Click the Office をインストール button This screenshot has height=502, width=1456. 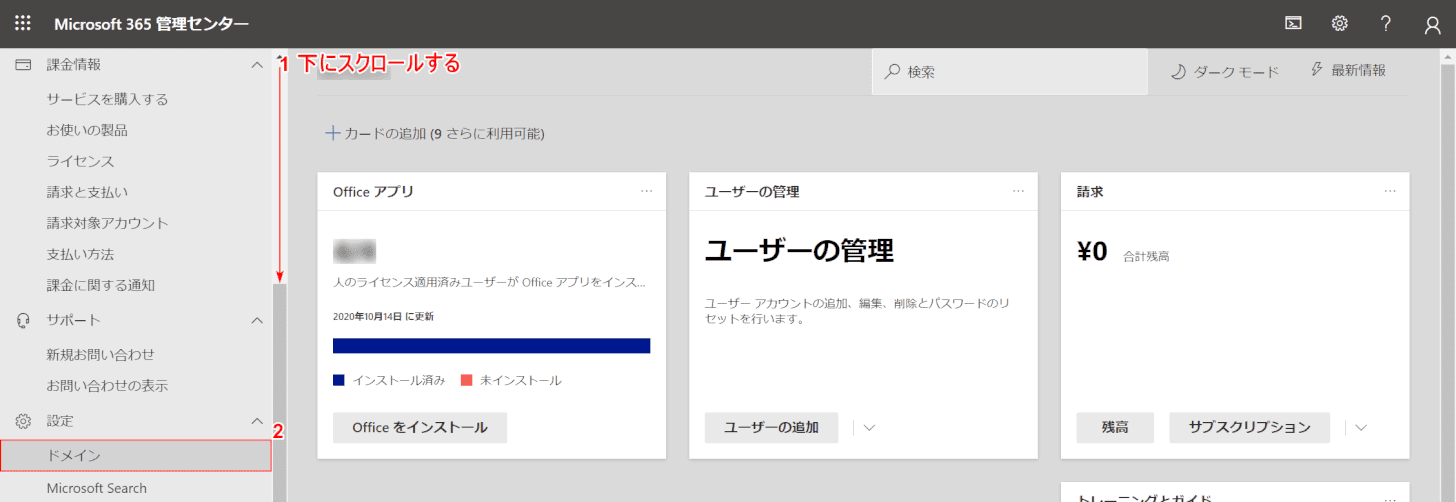point(420,427)
